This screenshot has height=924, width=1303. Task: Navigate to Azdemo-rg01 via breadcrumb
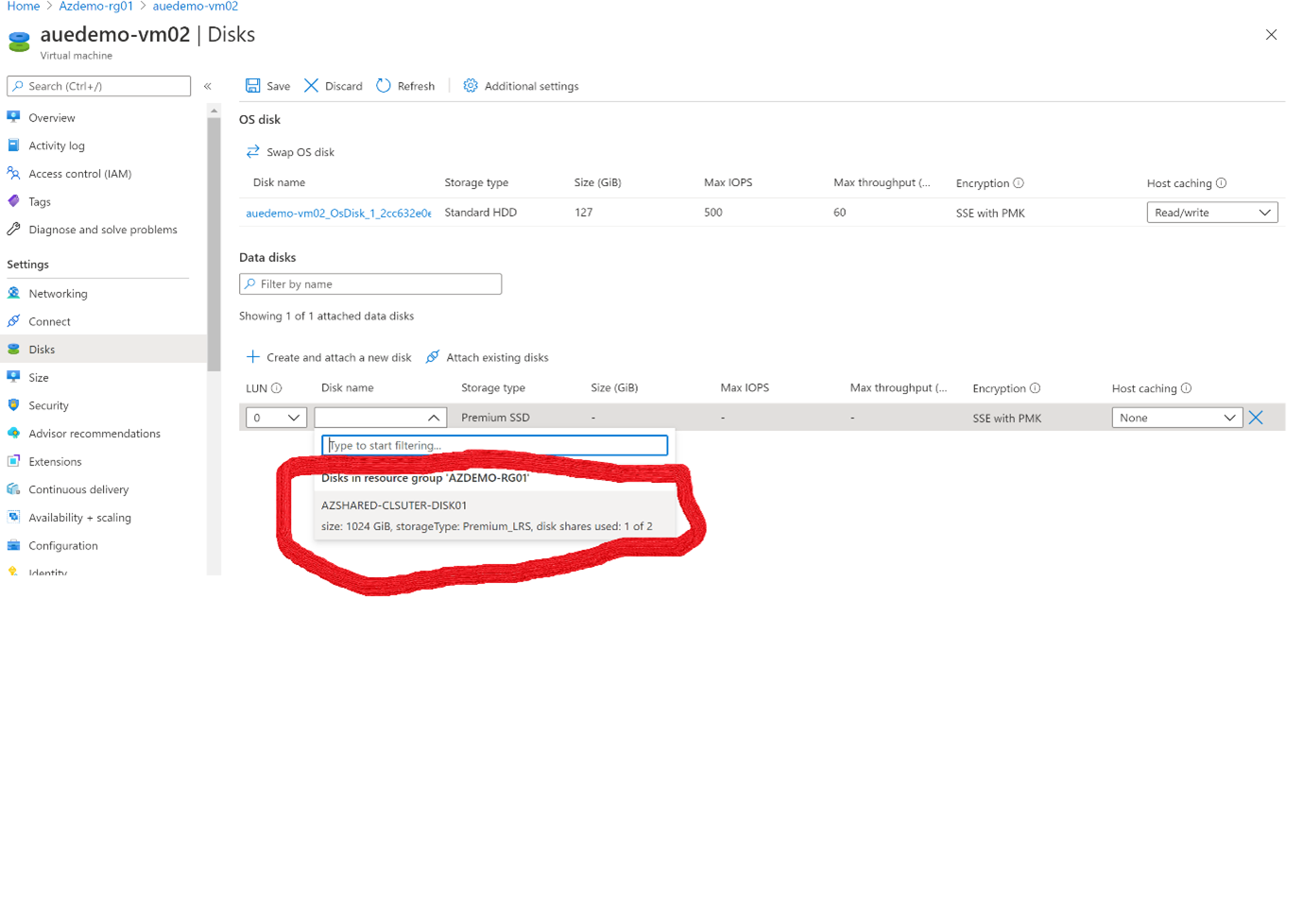click(95, 6)
